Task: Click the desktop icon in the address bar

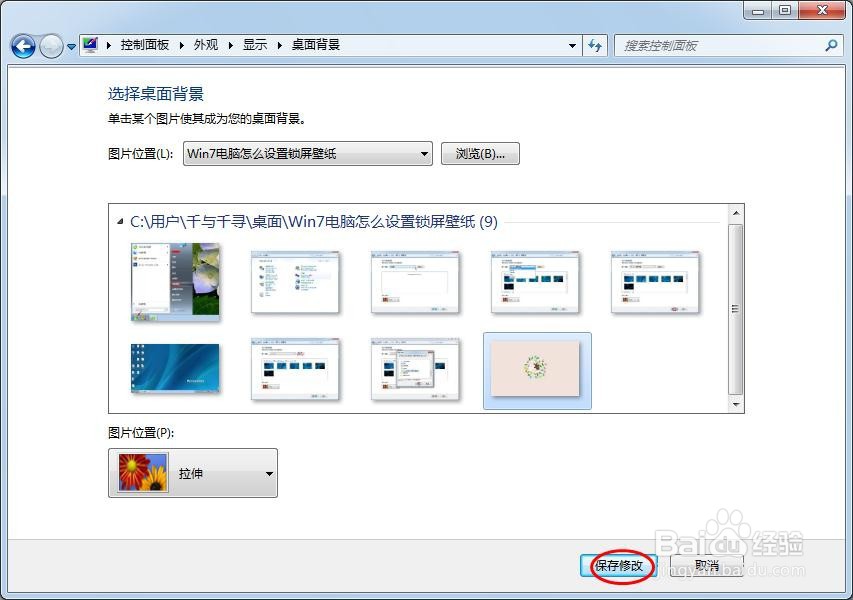Action: pos(88,44)
